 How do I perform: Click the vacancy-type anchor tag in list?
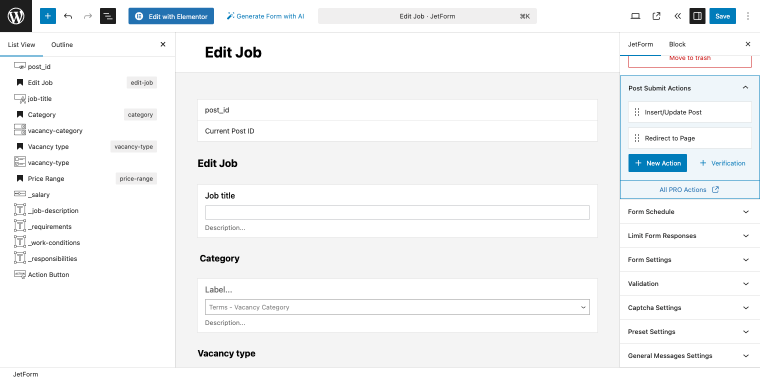pyautogui.click(x=133, y=146)
